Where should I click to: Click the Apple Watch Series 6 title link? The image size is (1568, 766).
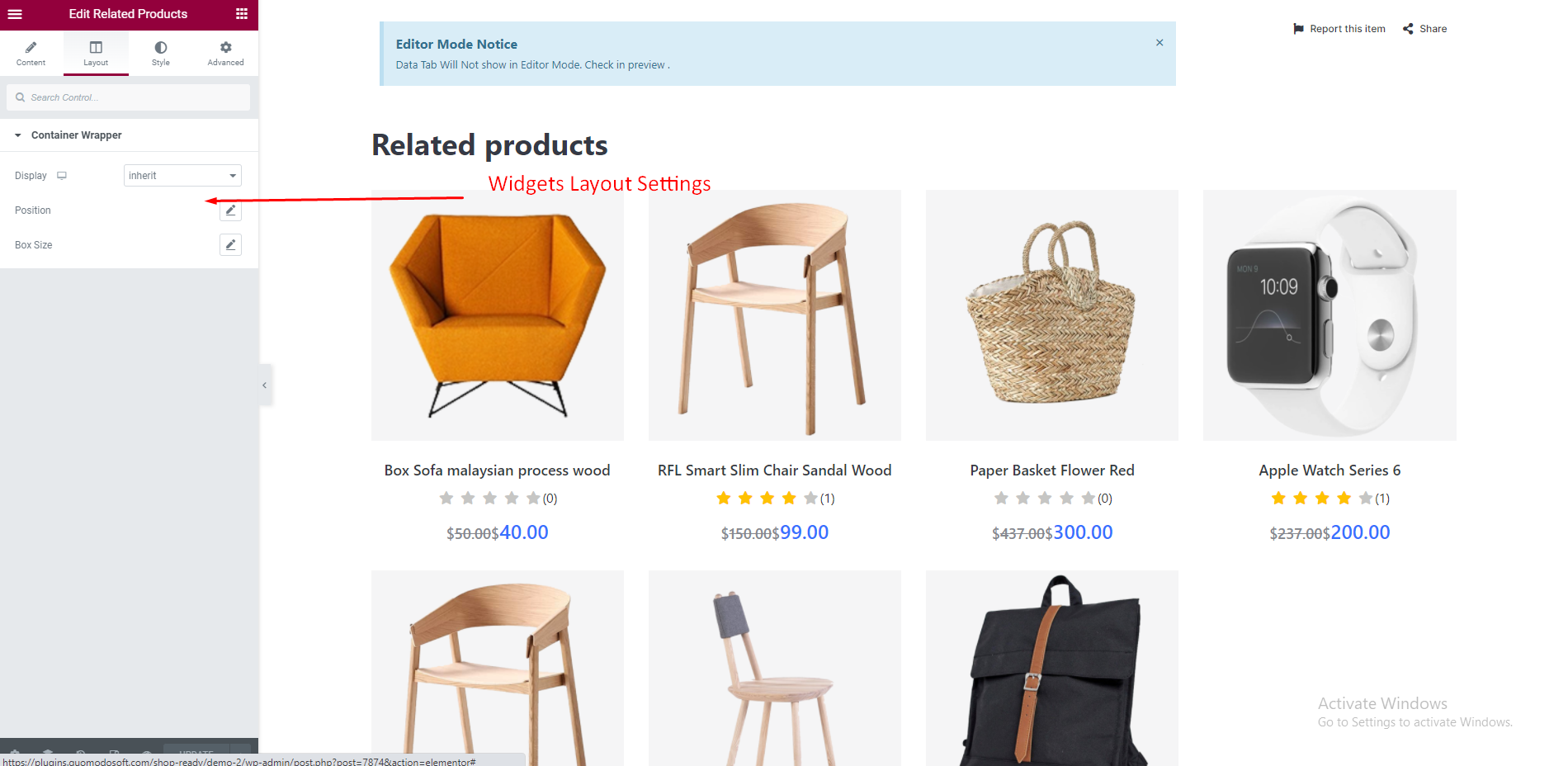pos(1329,470)
